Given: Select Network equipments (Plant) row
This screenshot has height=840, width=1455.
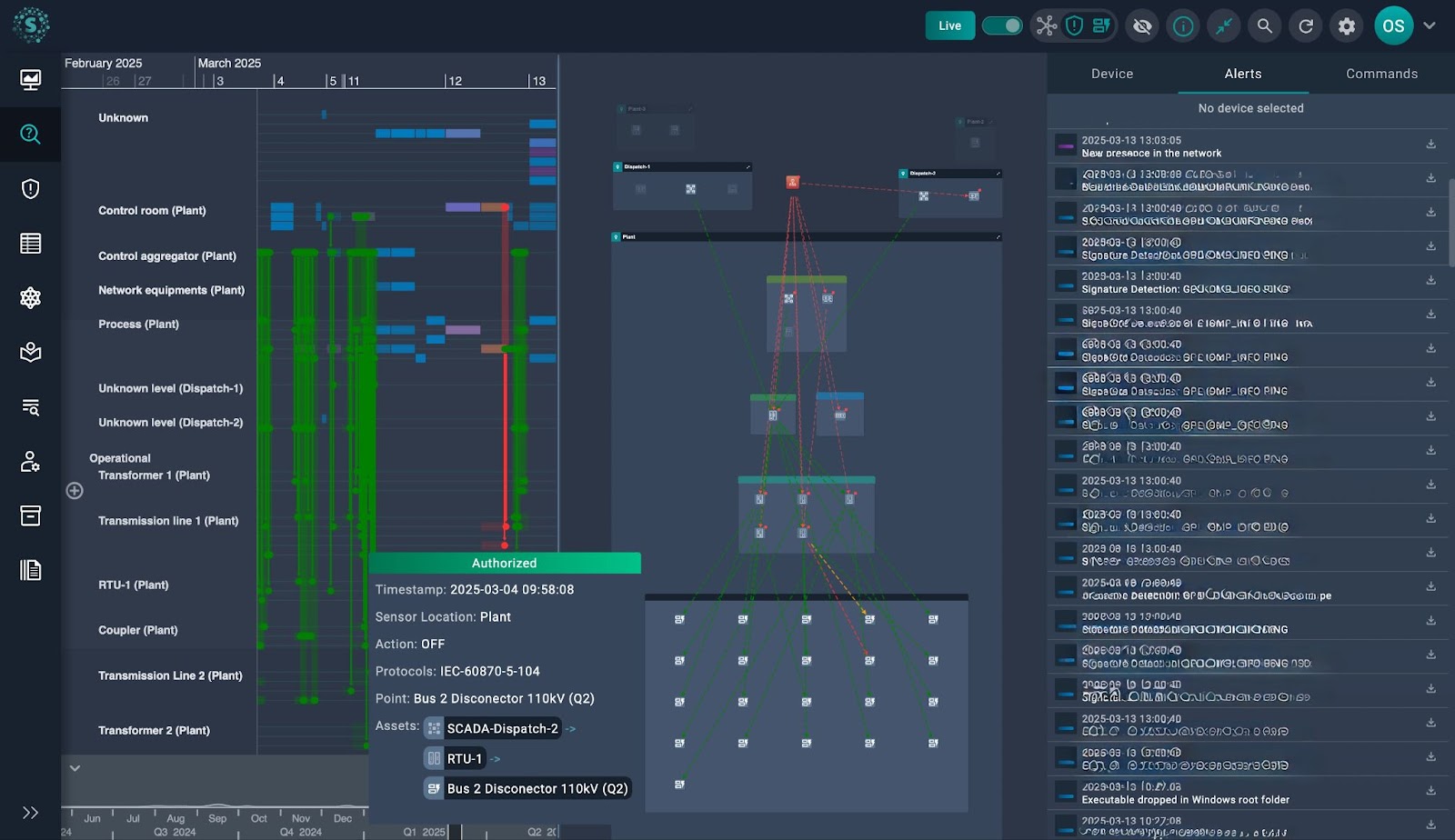Looking at the screenshot, I should [x=171, y=291].
